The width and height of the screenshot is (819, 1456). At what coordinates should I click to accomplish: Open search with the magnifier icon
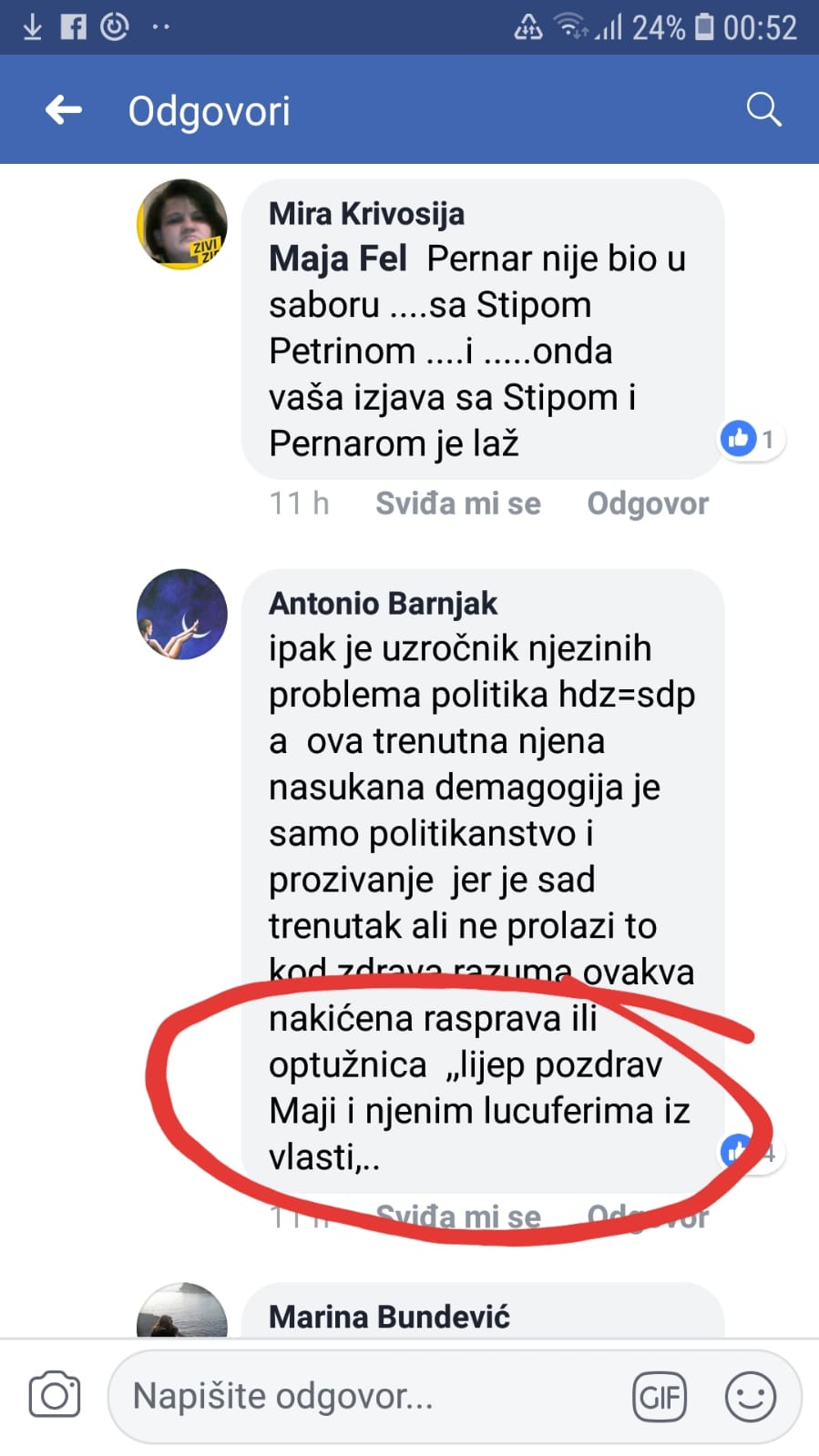(x=763, y=109)
